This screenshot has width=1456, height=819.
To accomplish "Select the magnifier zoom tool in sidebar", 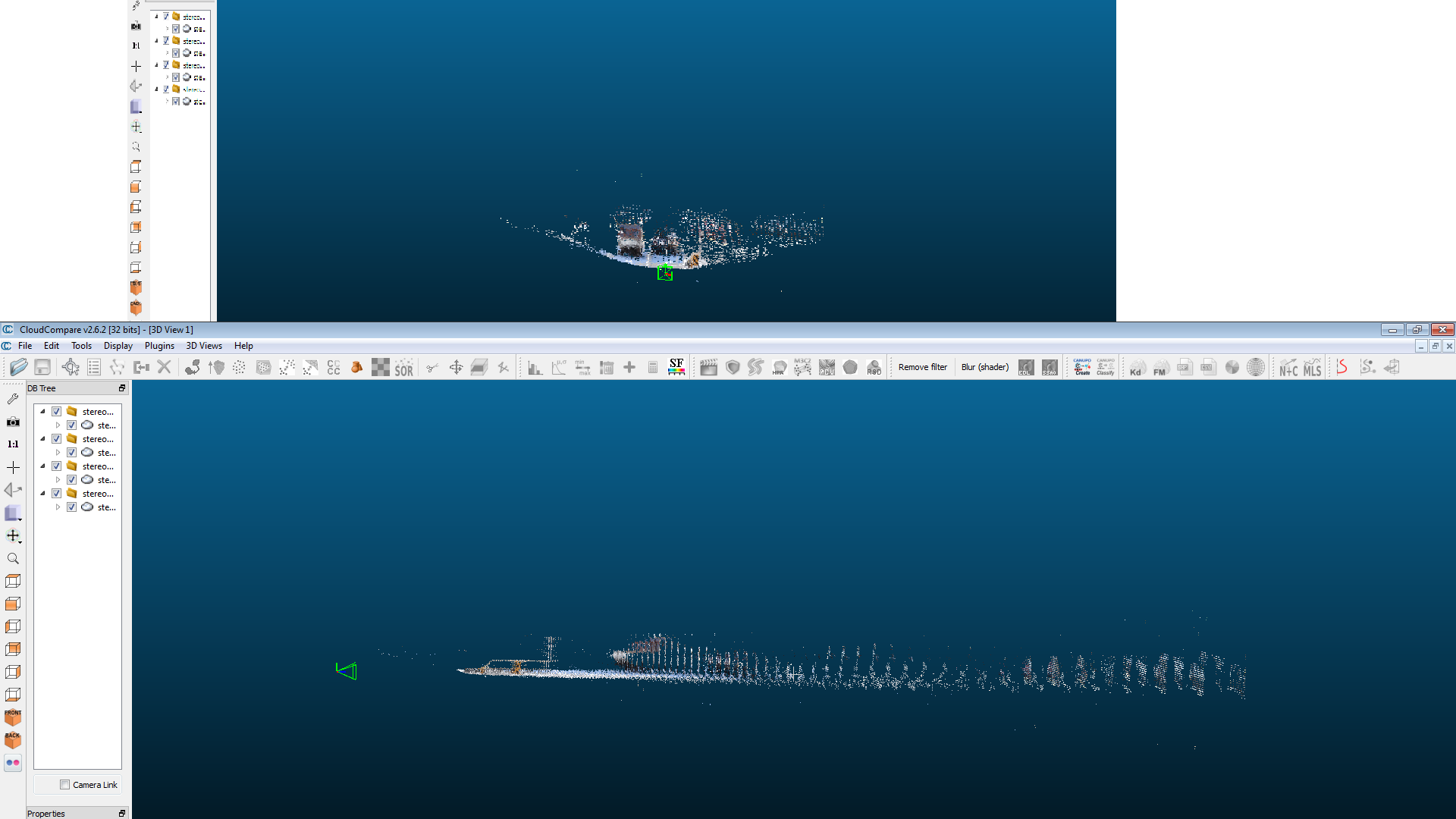I will click(x=13, y=559).
